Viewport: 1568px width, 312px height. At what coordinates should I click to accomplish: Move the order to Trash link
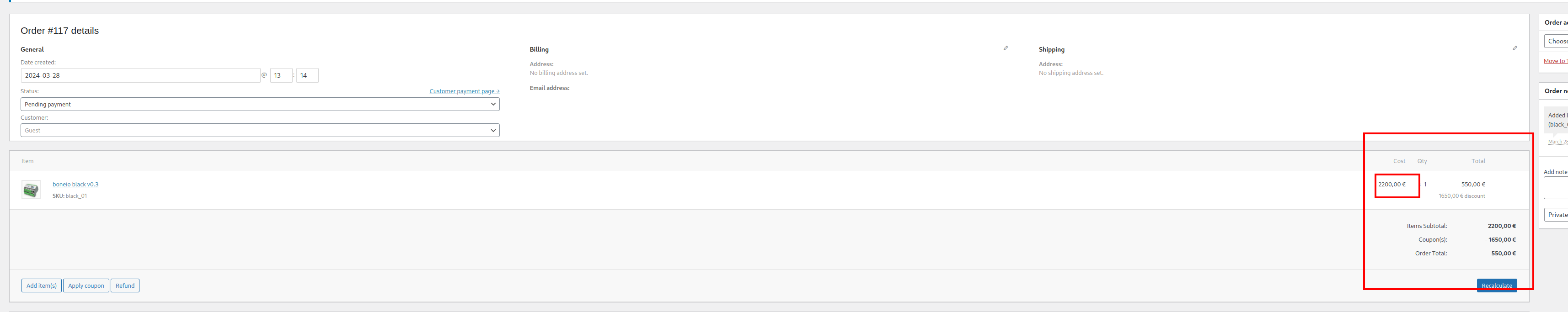(x=1555, y=61)
